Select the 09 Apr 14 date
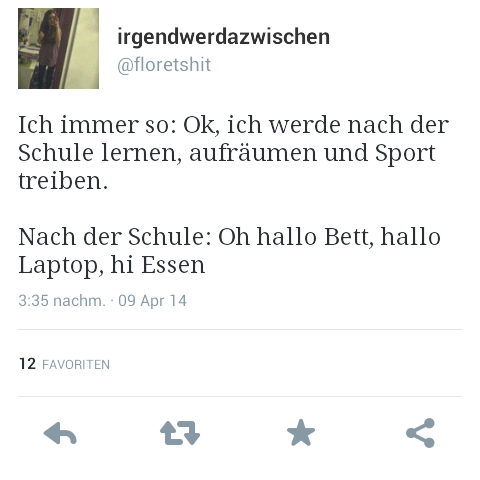The height and width of the screenshot is (480, 480). [x=152, y=301]
